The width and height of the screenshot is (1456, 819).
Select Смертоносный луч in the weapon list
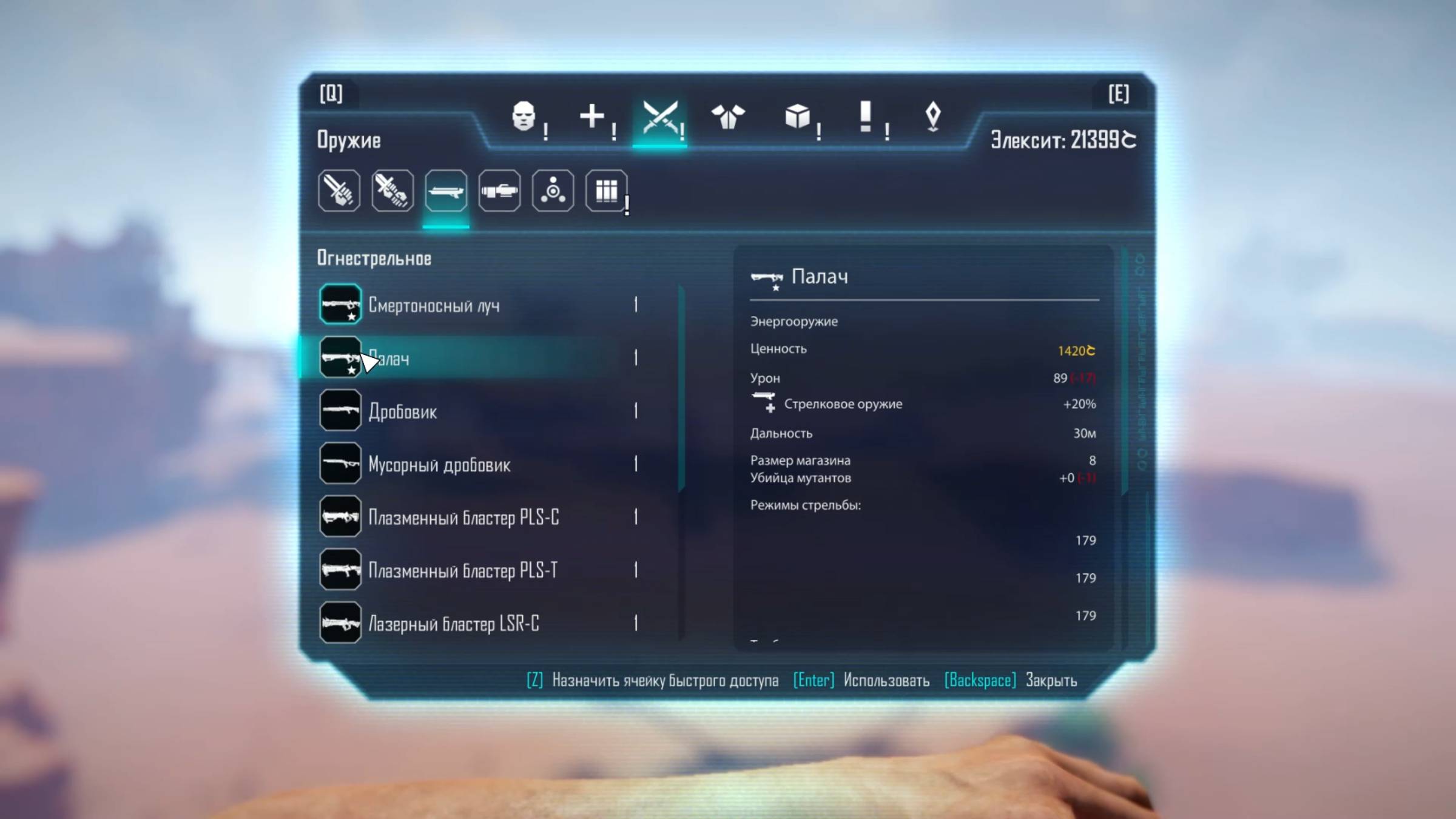(x=434, y=305)
